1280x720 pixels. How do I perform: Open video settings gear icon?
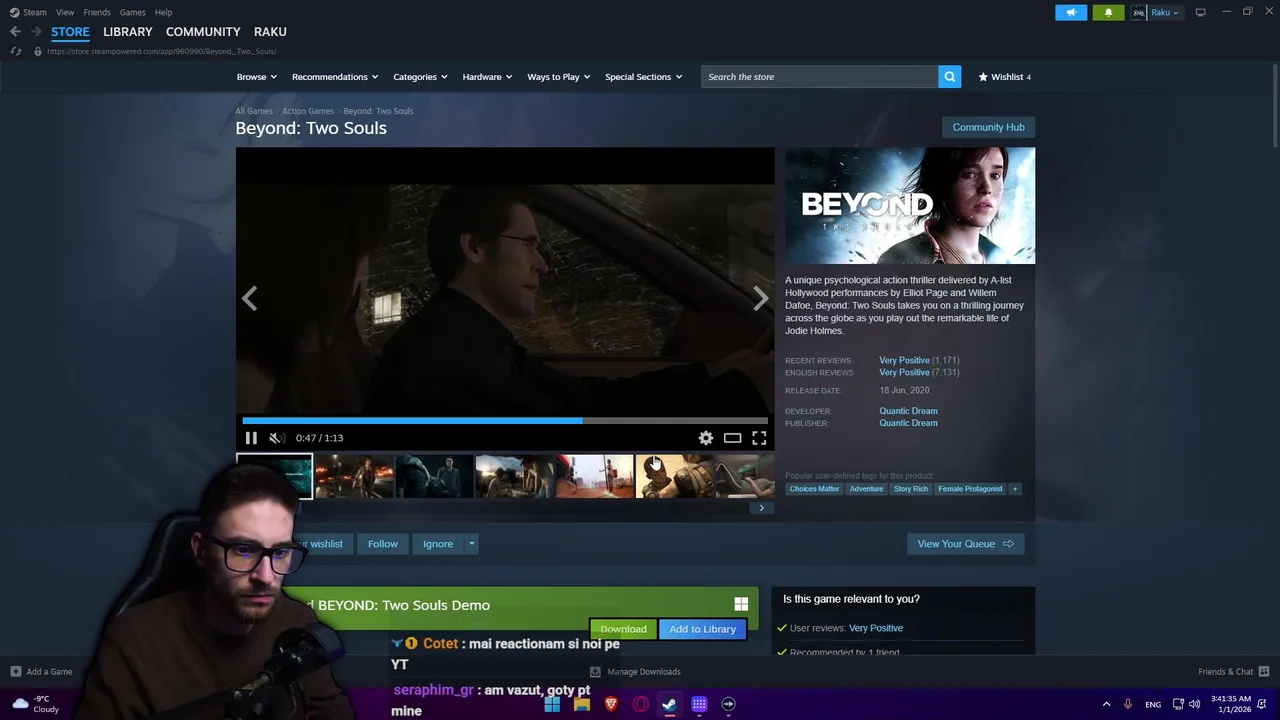click(x=706, y=438)
